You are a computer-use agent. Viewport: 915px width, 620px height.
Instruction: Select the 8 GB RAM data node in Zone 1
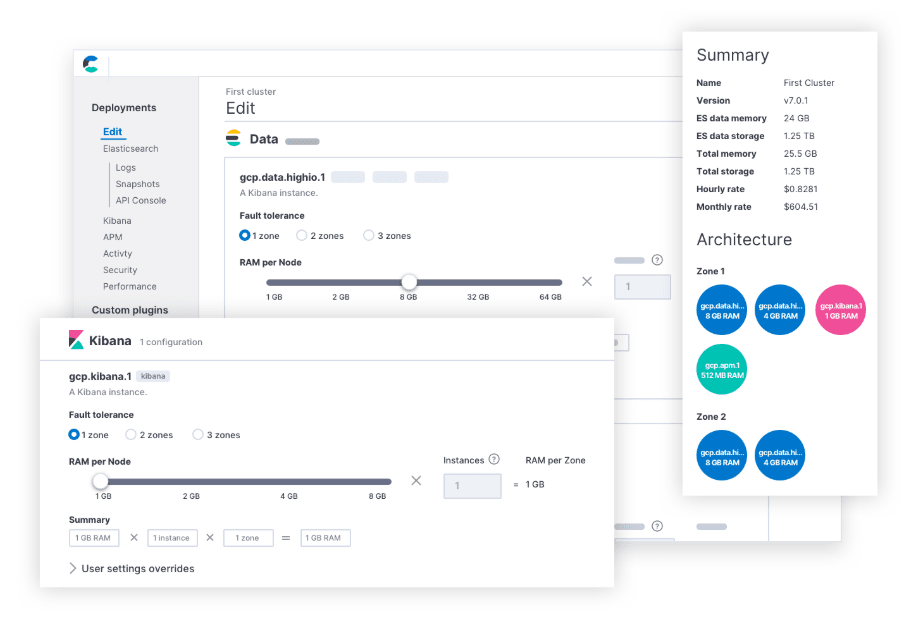point(722,310)
